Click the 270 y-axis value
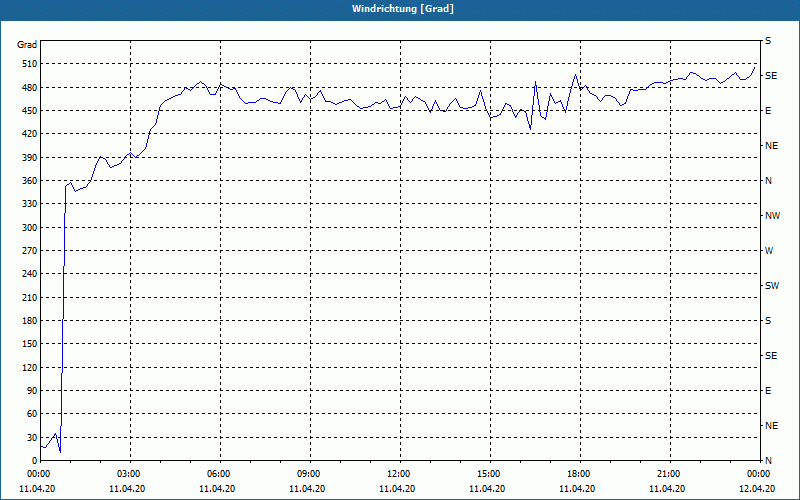This screenshot has width=800, height=500. tap(30, 251)
